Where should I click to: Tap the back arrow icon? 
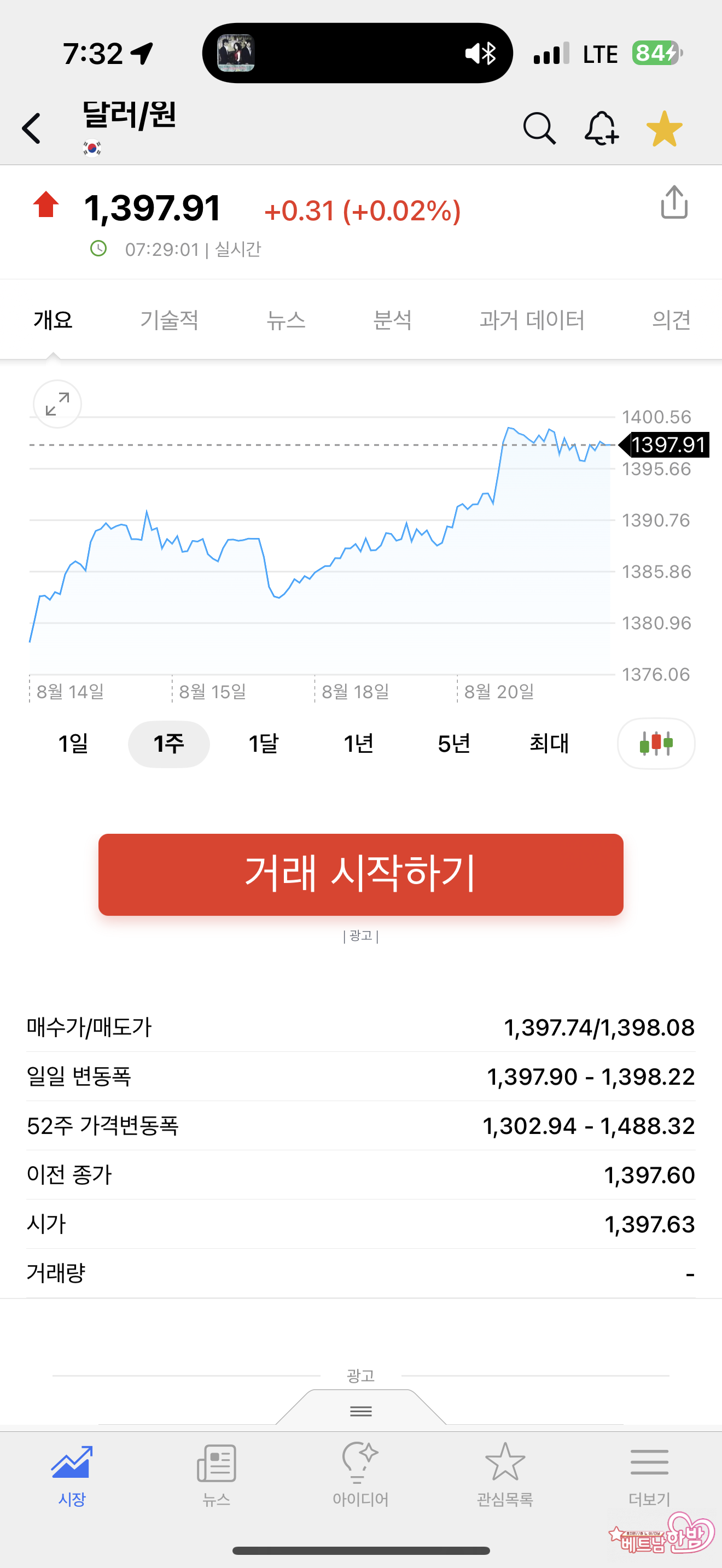(32, 128)
